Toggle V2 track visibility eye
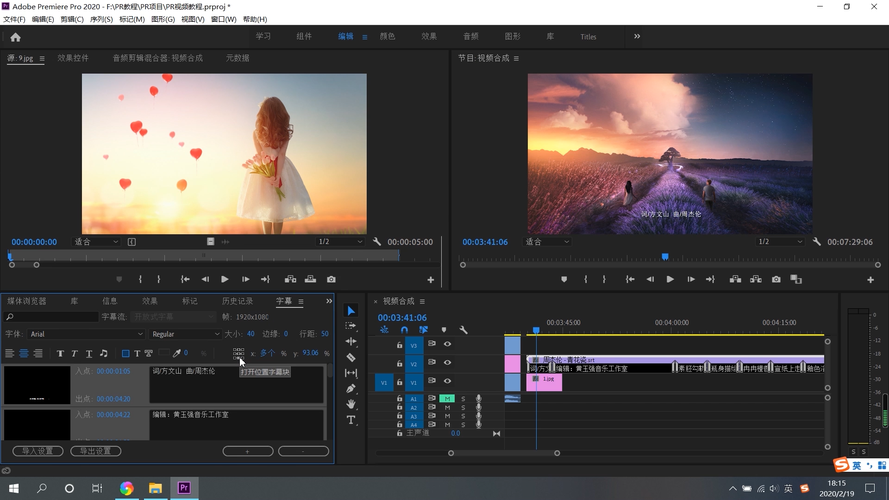The width and height of the screenshot is (889, 500). [x=447, y=362]
